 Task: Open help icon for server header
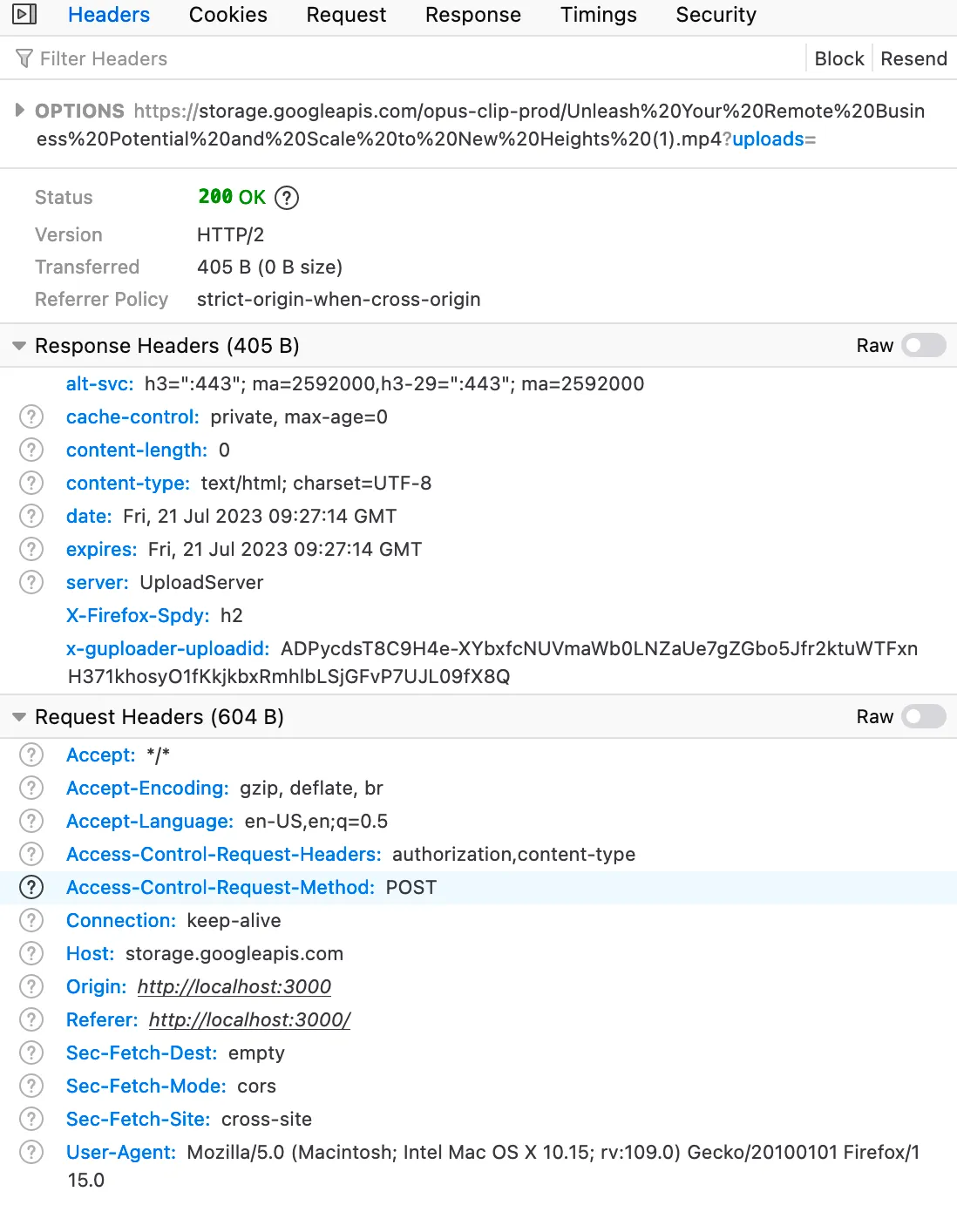pos(31,583)
